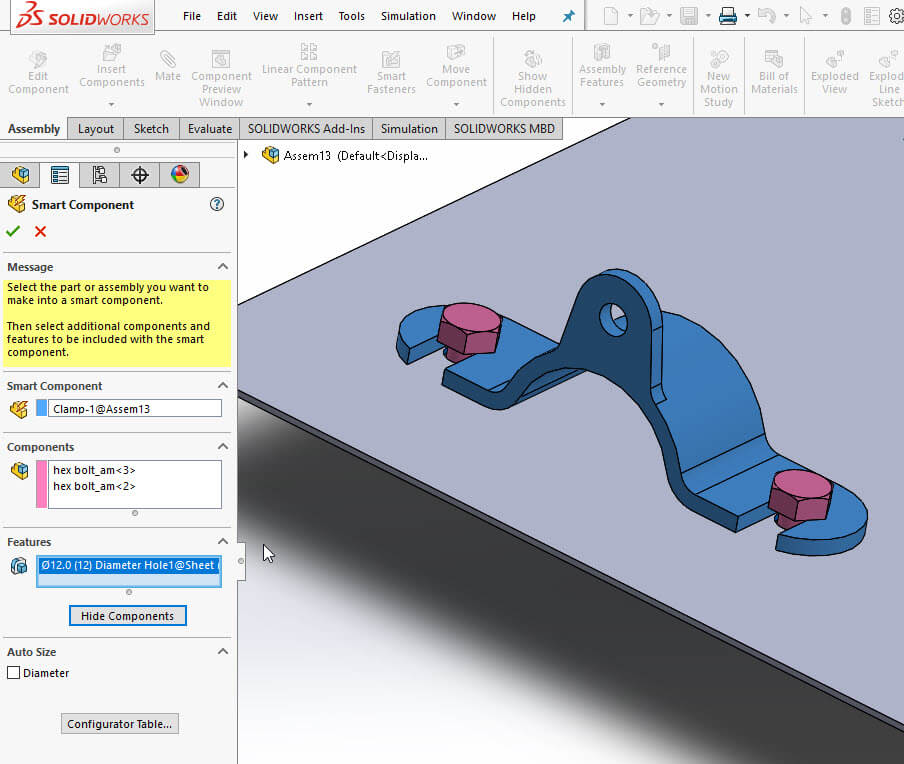Click the Smart Component help question icon
This screenshot has height=764, width=904.
pos(217,204)
